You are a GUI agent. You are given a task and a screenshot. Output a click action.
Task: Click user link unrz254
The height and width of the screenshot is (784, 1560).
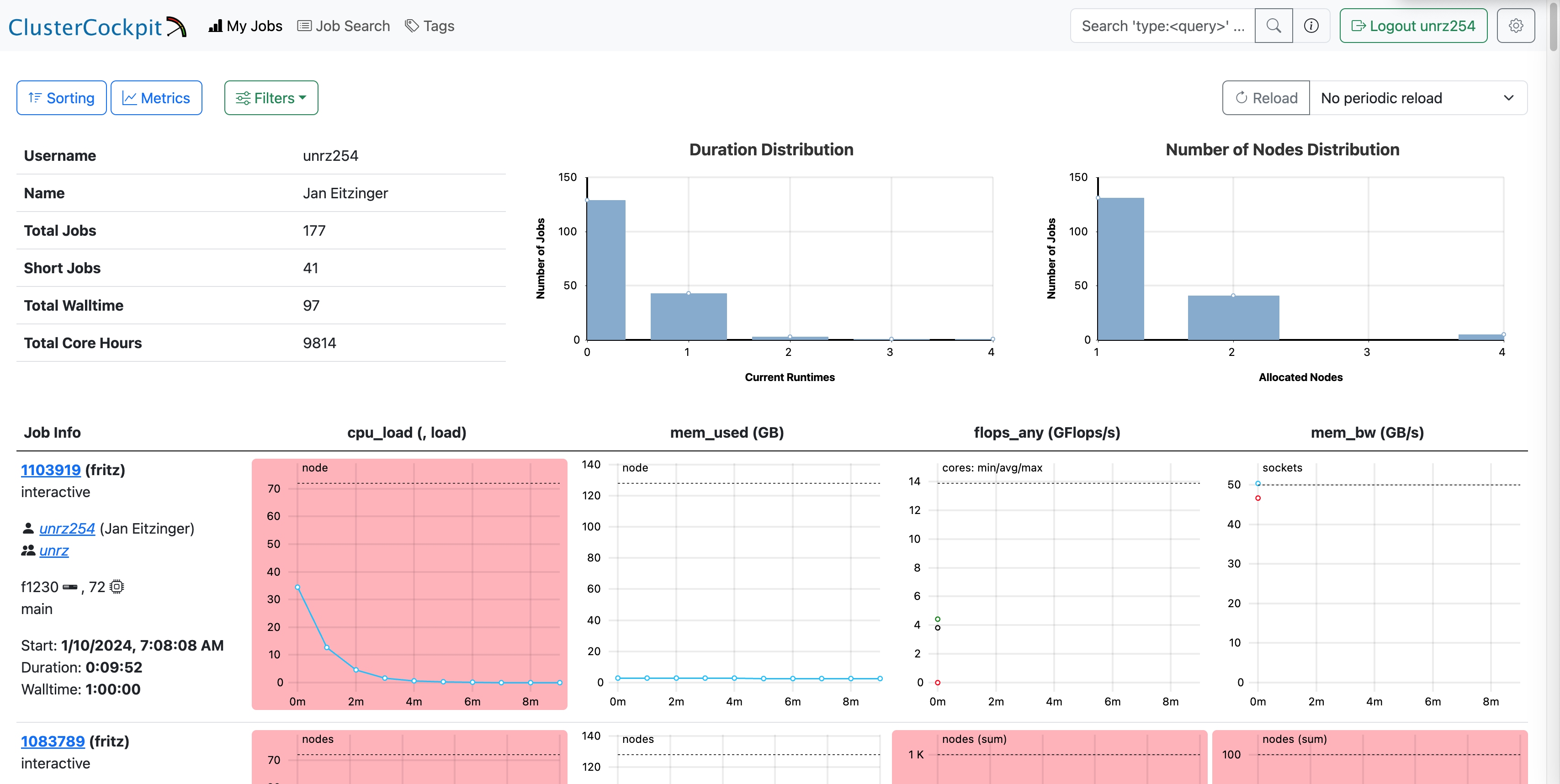click(x=65, y=529)
